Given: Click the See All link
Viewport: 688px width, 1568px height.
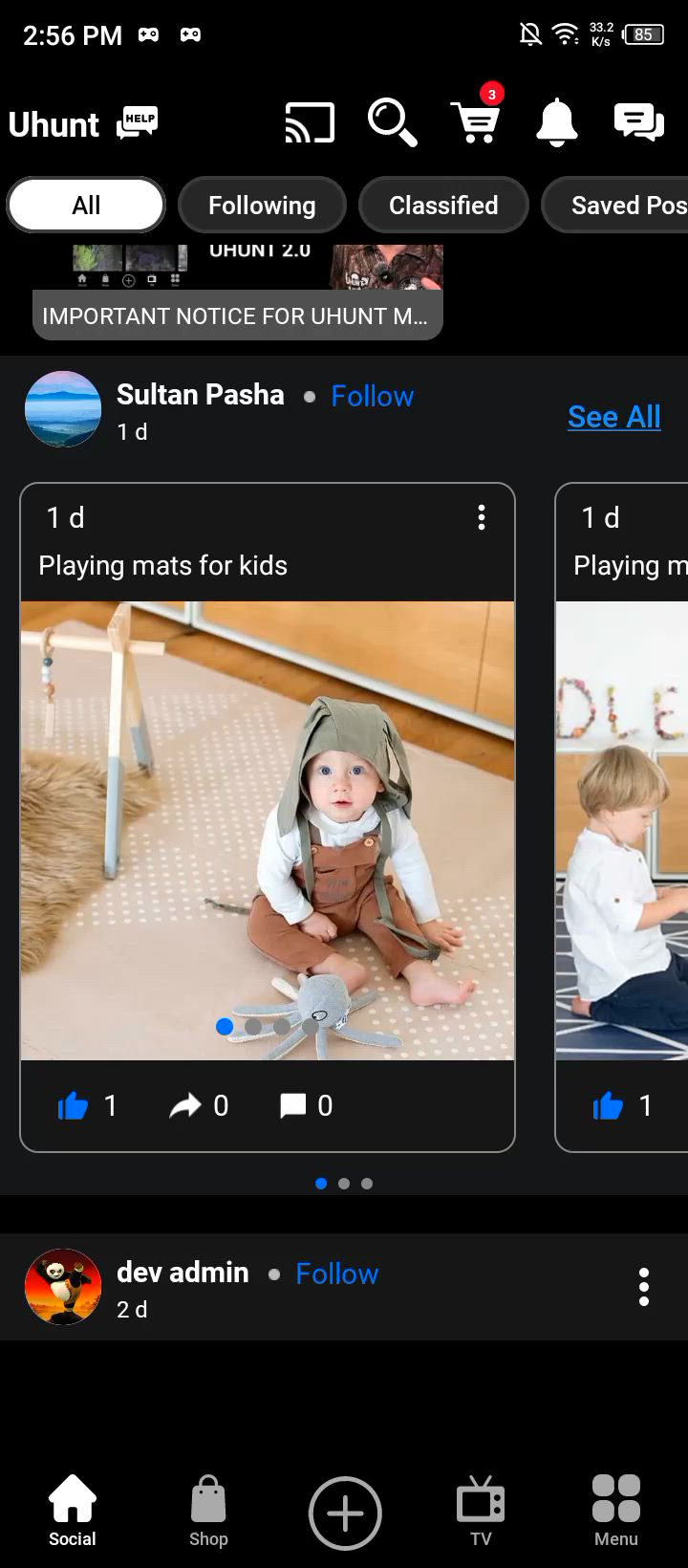Looking at the screenshot, I should click(x=614, y=417).
